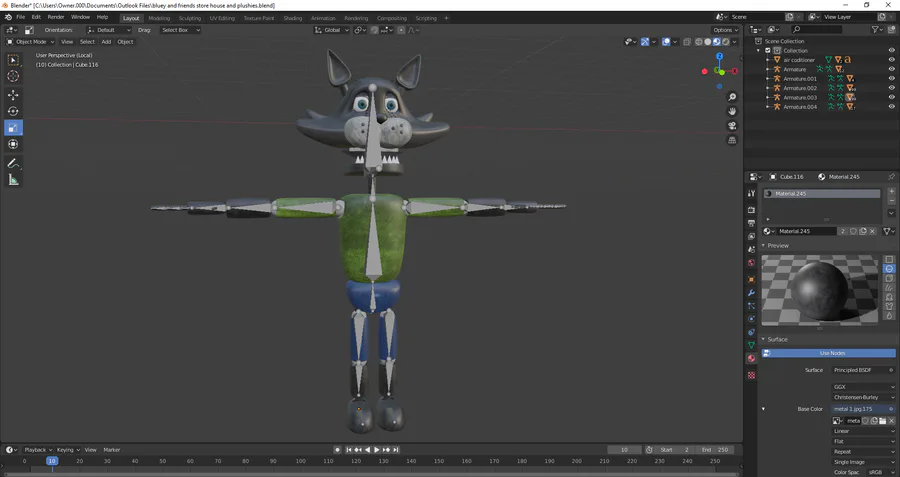This screenshot has width=900, height=477.
Task: Select the Transform tool
Action: click(x=13, y=144)
